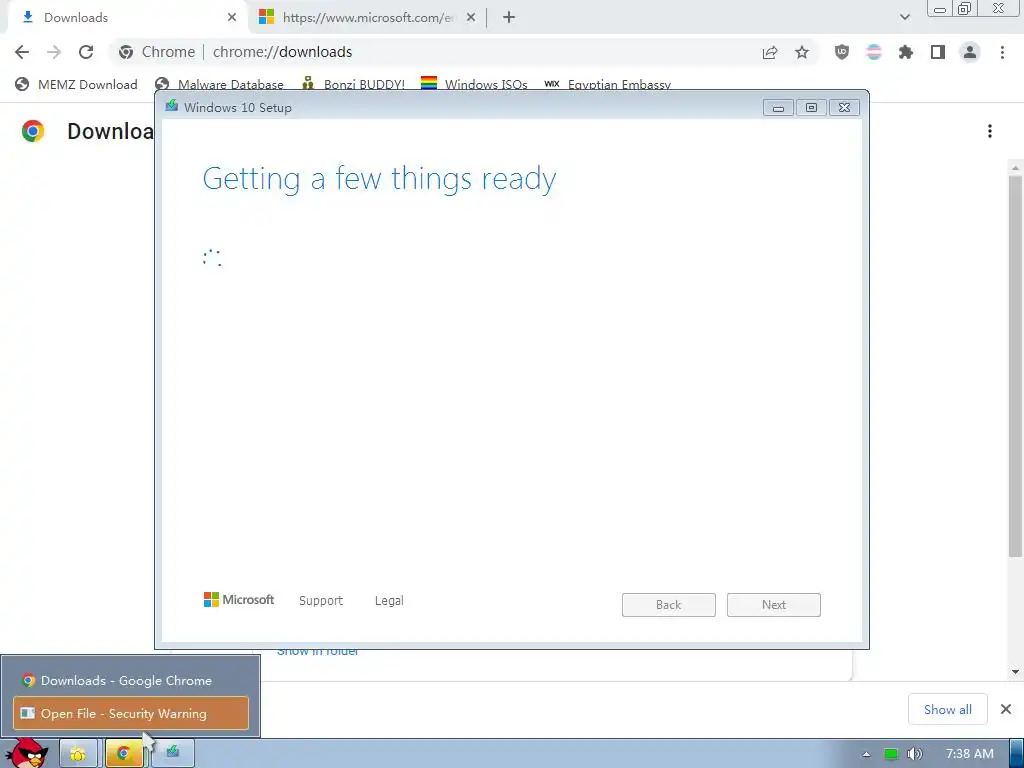Open the Chrome profile avatar

click(x=970, y=52)
